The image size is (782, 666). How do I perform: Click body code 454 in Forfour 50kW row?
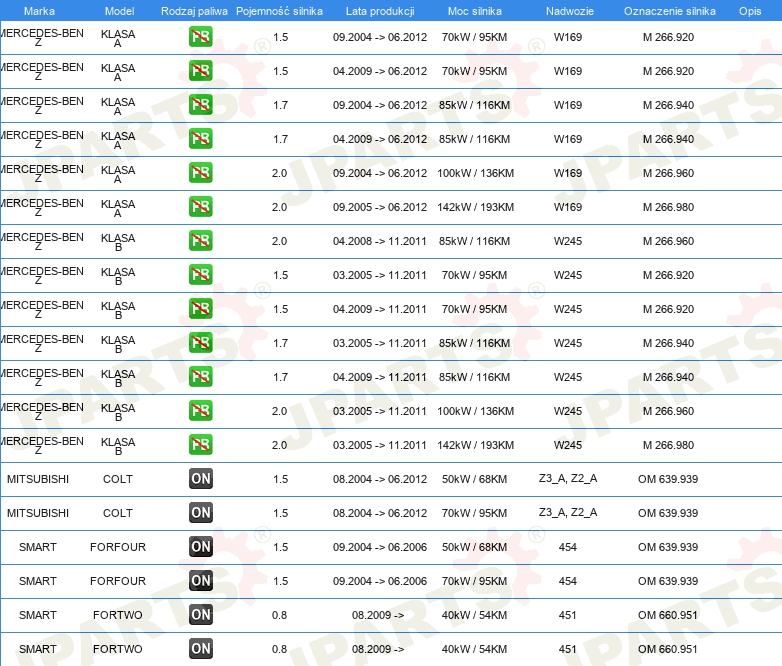click(x=568, y=547)
